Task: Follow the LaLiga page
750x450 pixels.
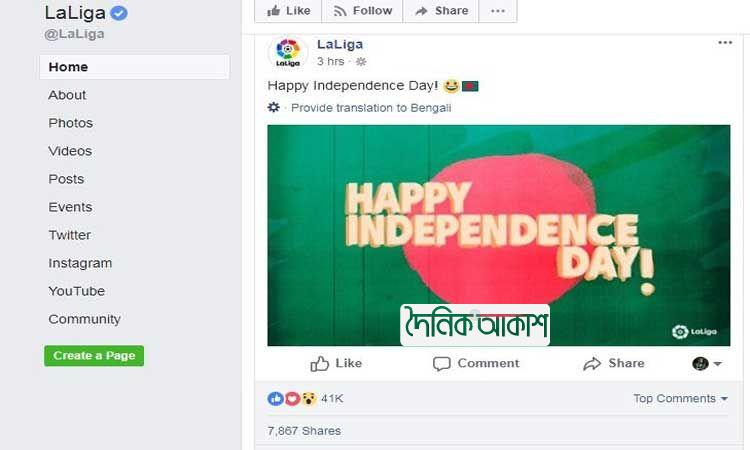Action: pyautogui.click(x=362, y=11)
